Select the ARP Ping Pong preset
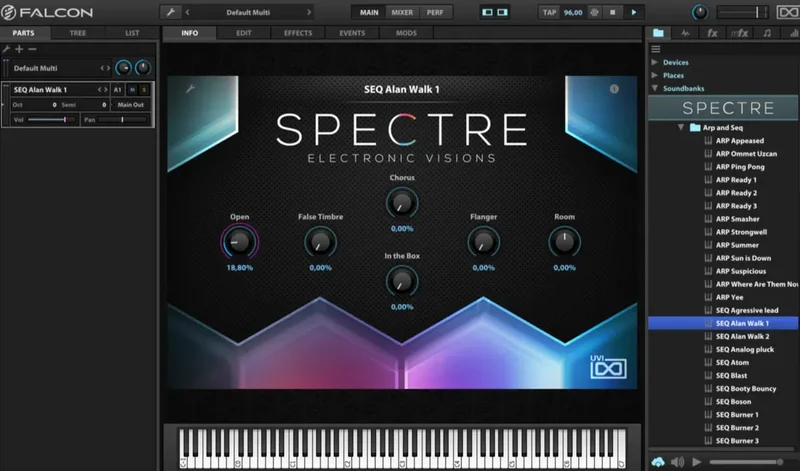The width and height of the screenshot is (800, 471). [740, 167]
